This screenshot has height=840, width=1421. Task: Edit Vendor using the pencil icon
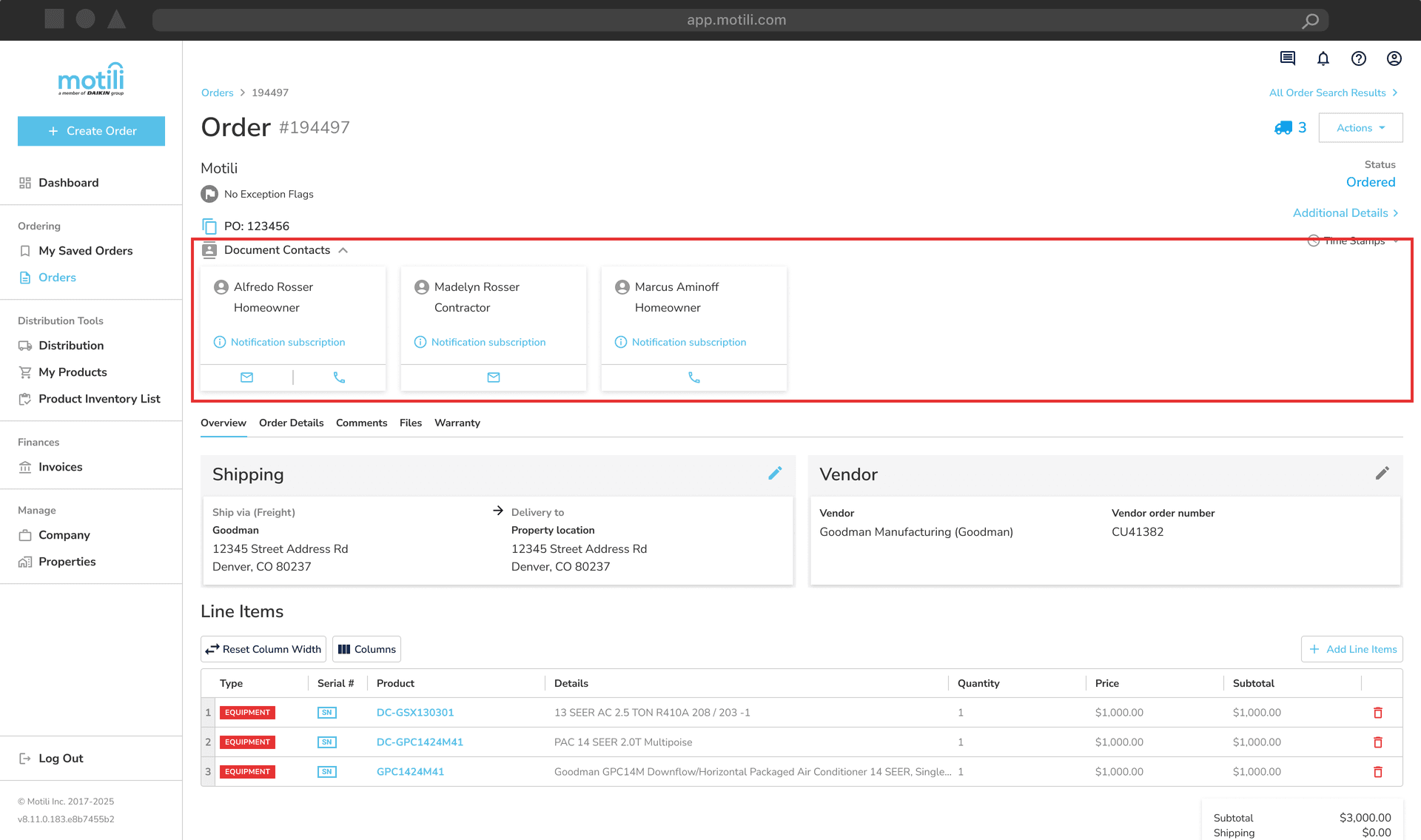point(1383,473)
